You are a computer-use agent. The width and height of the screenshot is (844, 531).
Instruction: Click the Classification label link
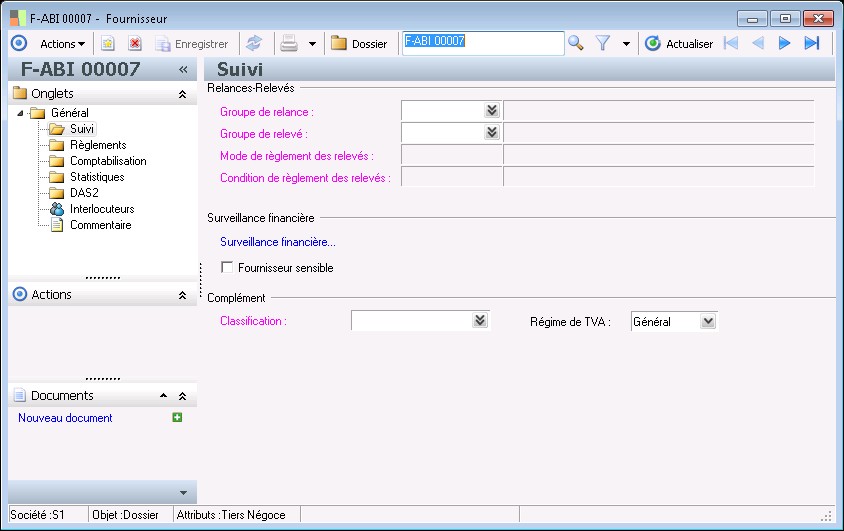coord(253,321)
